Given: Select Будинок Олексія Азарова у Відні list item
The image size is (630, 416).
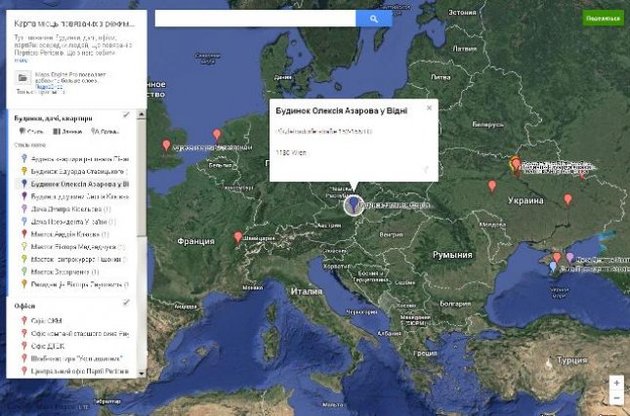Looking at the screenshot, I should pyautogui.click(x=78, y=184).
